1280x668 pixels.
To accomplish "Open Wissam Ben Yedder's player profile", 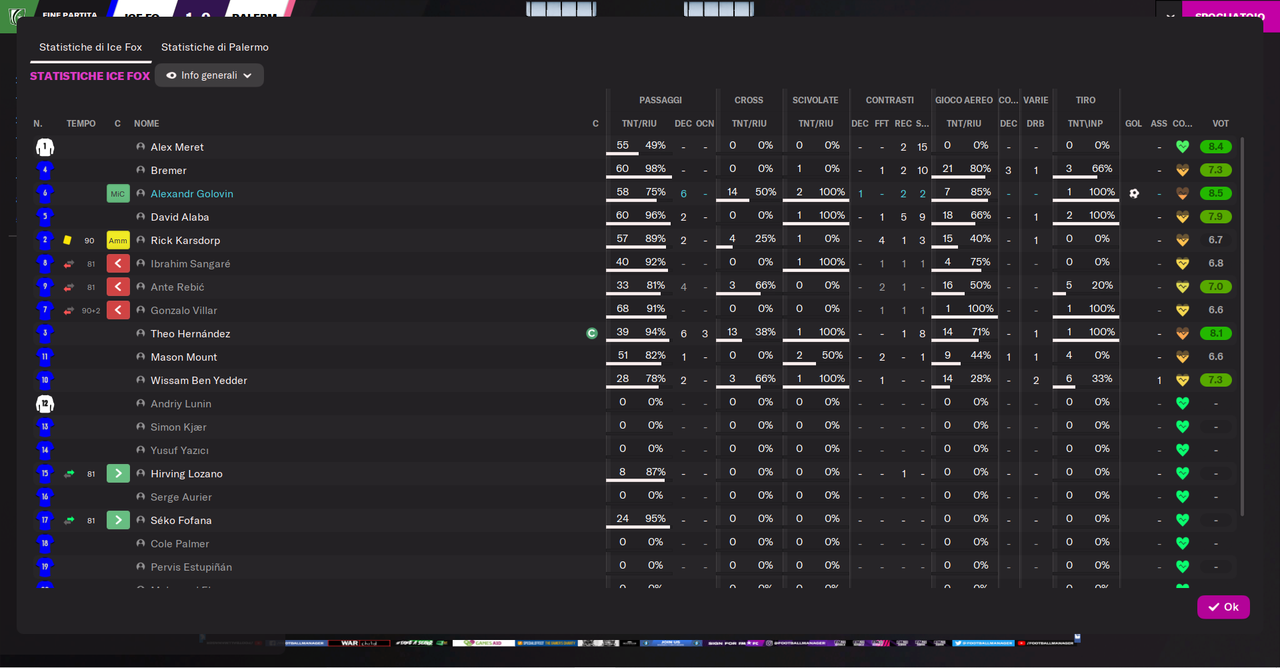I will 199,380.
